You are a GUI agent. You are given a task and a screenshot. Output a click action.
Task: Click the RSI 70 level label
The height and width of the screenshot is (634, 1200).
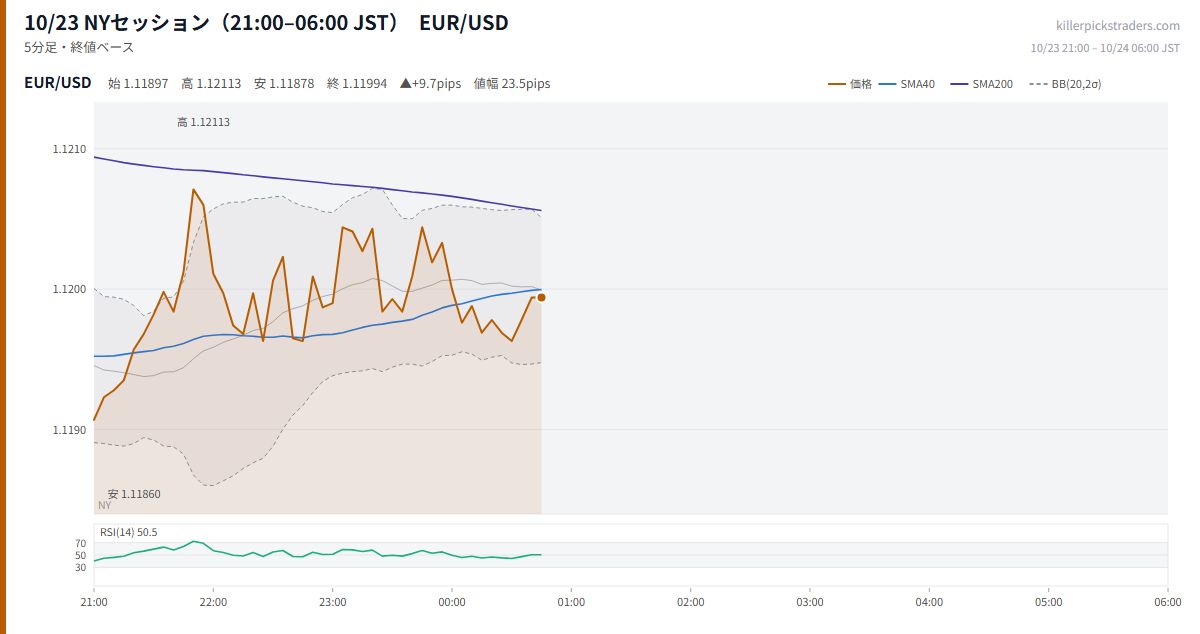(81, 543)
